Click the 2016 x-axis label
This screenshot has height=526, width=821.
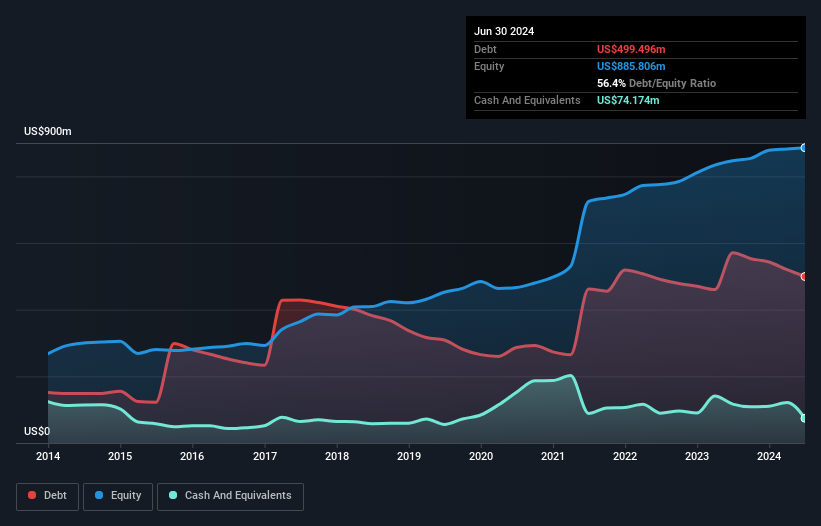coord(192,456)
